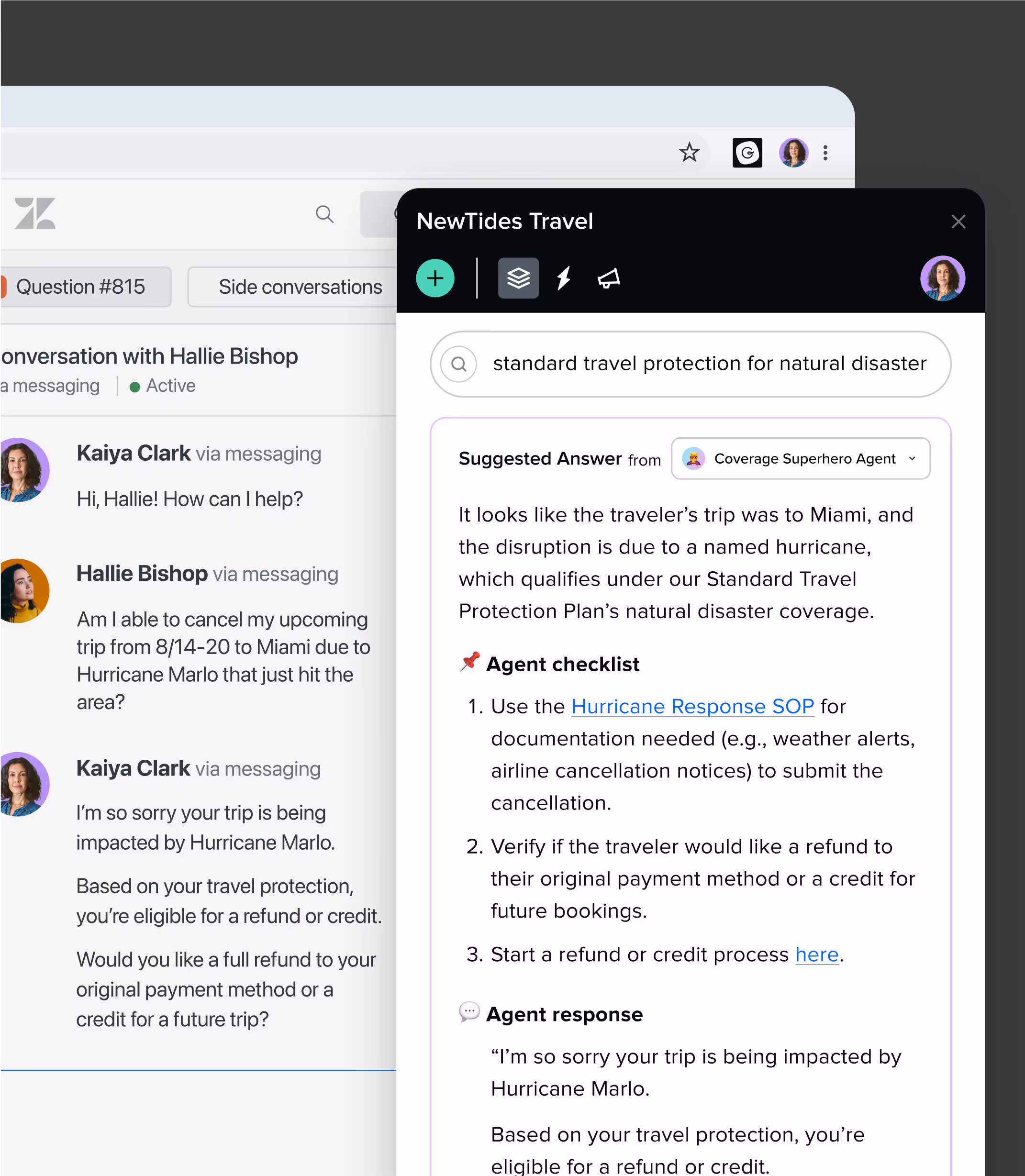This screenshot has width=1025, height=1176.
Task: Open the browser three-dot menu
Action: [x=825, y=153]
